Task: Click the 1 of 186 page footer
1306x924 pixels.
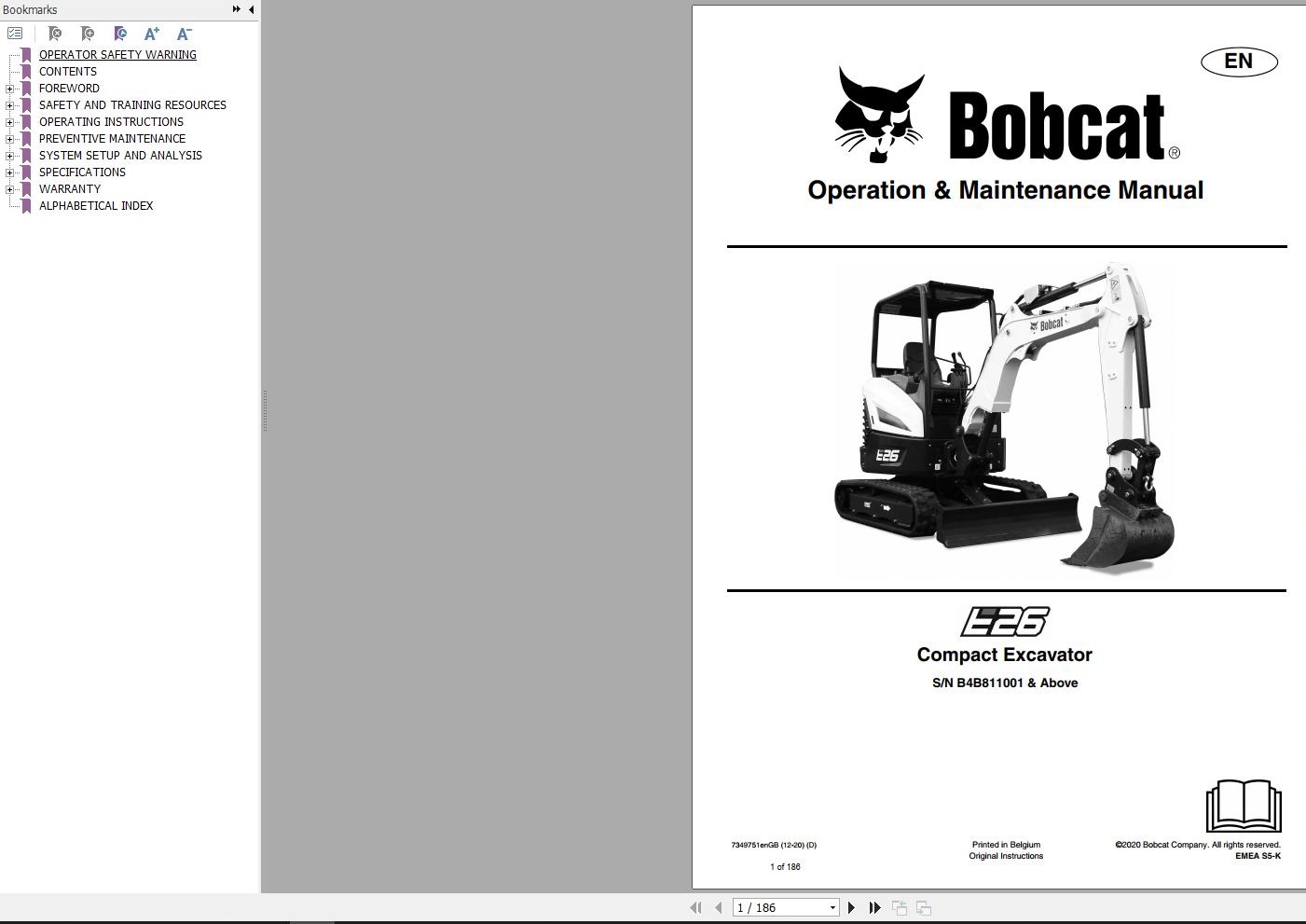Action: [x=785, y=866]
